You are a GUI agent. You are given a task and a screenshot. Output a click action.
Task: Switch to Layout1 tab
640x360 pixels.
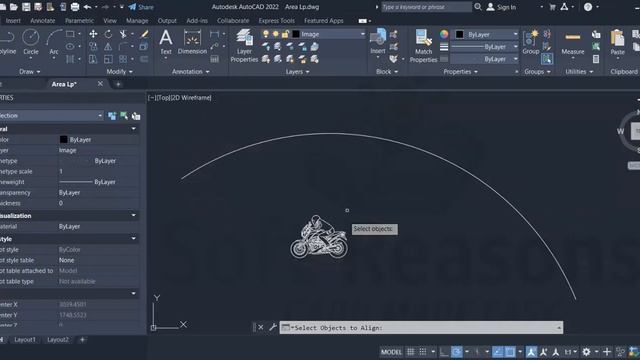click(25, 340)
